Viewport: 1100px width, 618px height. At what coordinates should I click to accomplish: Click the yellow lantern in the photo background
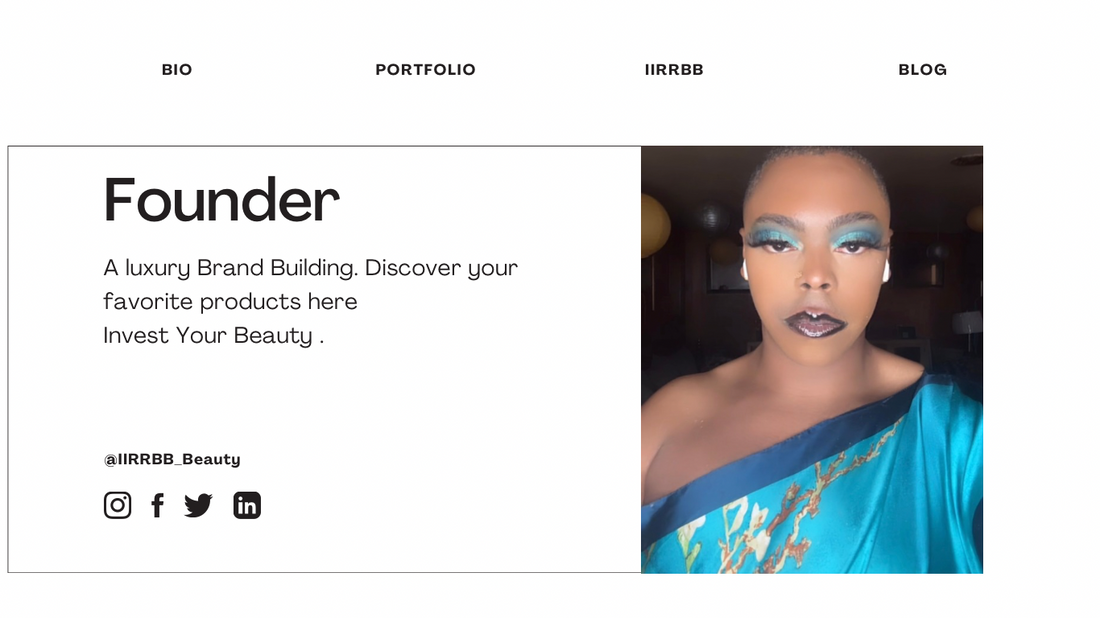654,224
